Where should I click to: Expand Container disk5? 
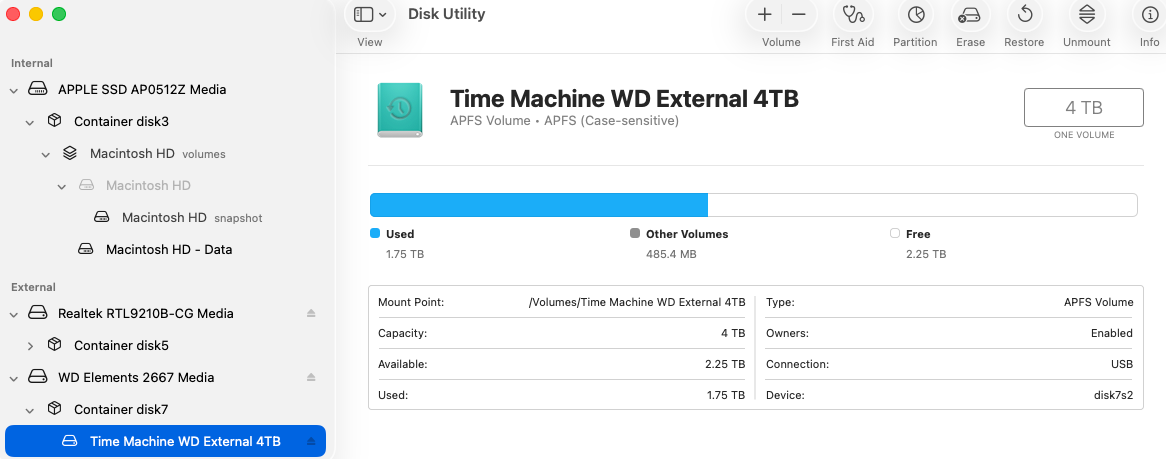click(x=30, y=346)
